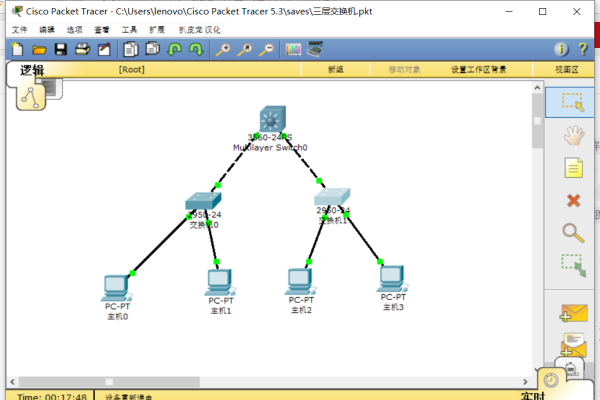The width and height of the screenshot is (600, 400).
Task: Save the network with the floppy icon
Action: 60,49
